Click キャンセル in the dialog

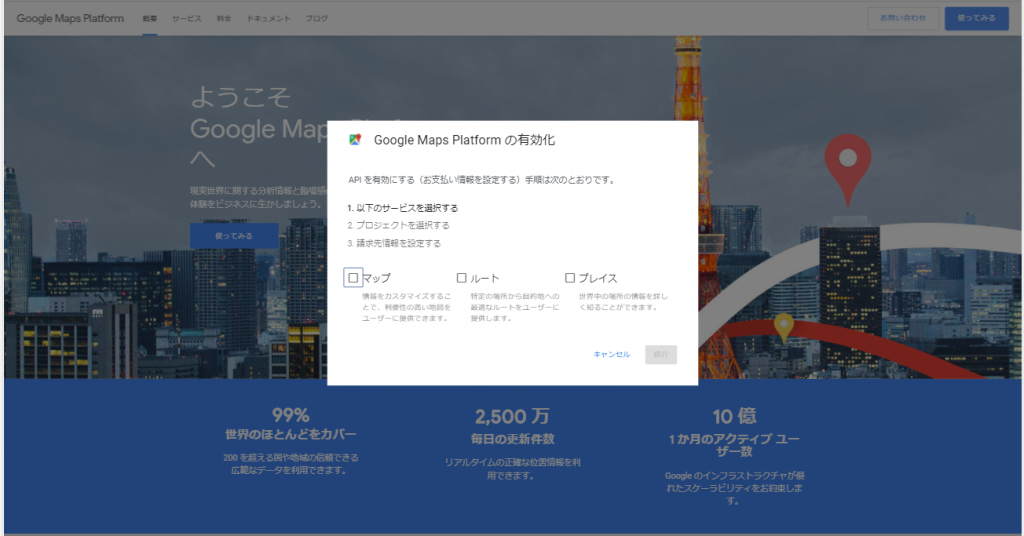click(612, 355)
